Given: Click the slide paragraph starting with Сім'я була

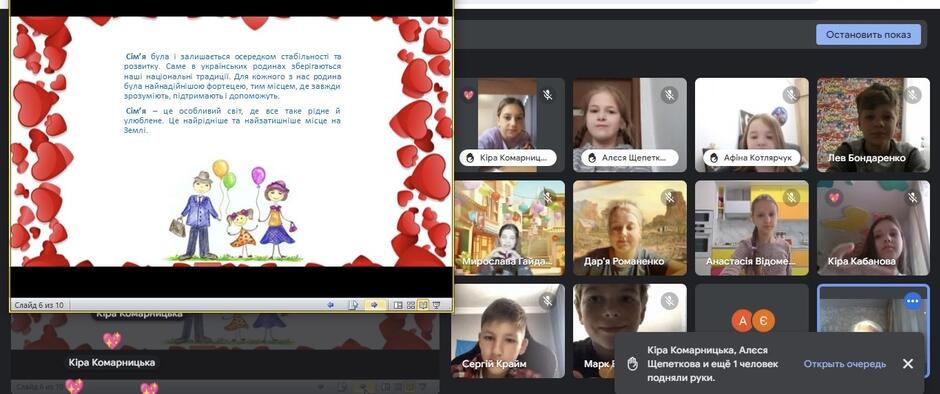Looking at the screenshot, I should 233,76.
